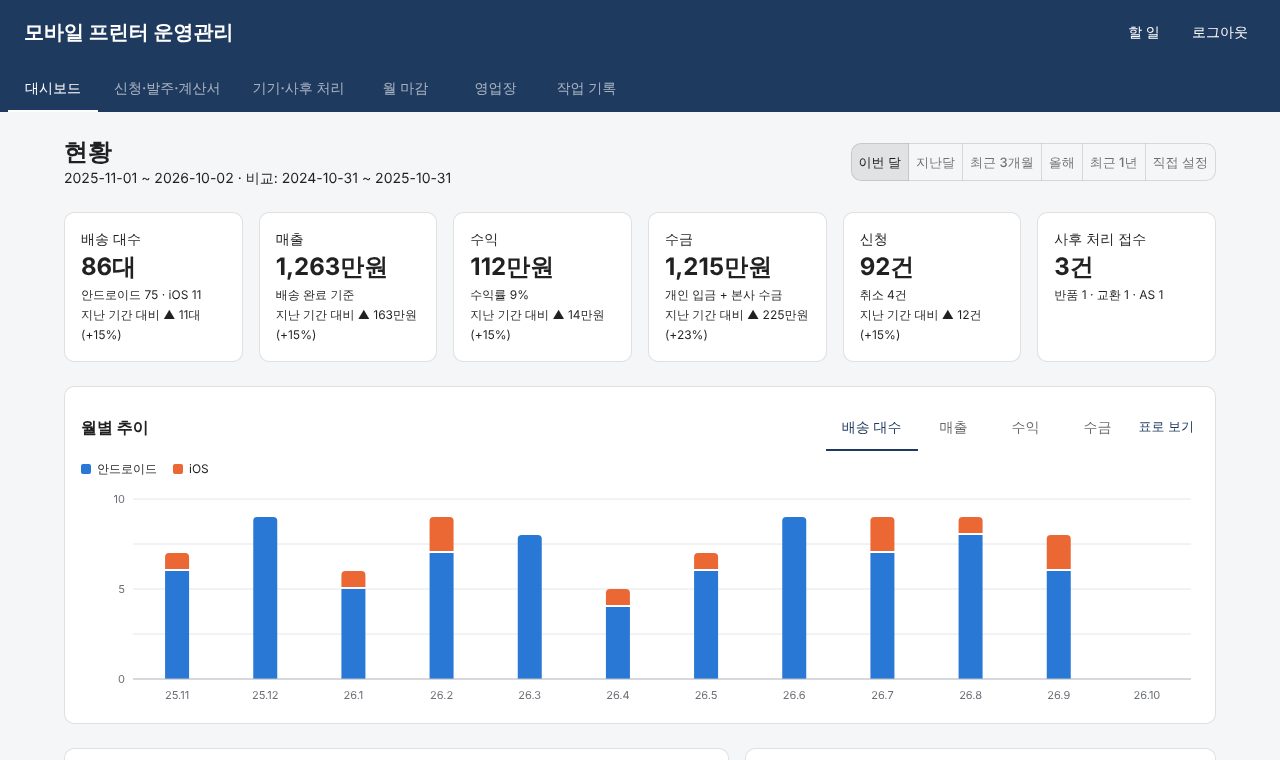Pick the 최근 1년 period

coord(1114,162)
